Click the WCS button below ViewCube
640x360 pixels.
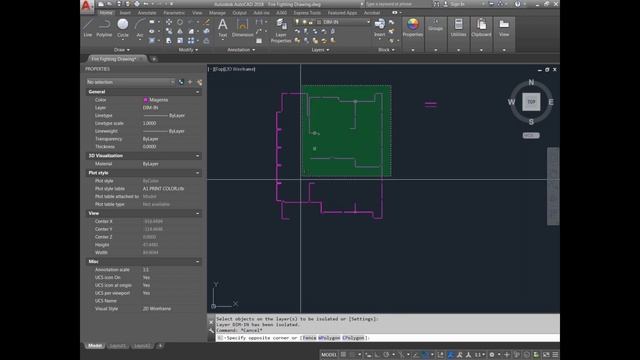[x=531, y=135]
